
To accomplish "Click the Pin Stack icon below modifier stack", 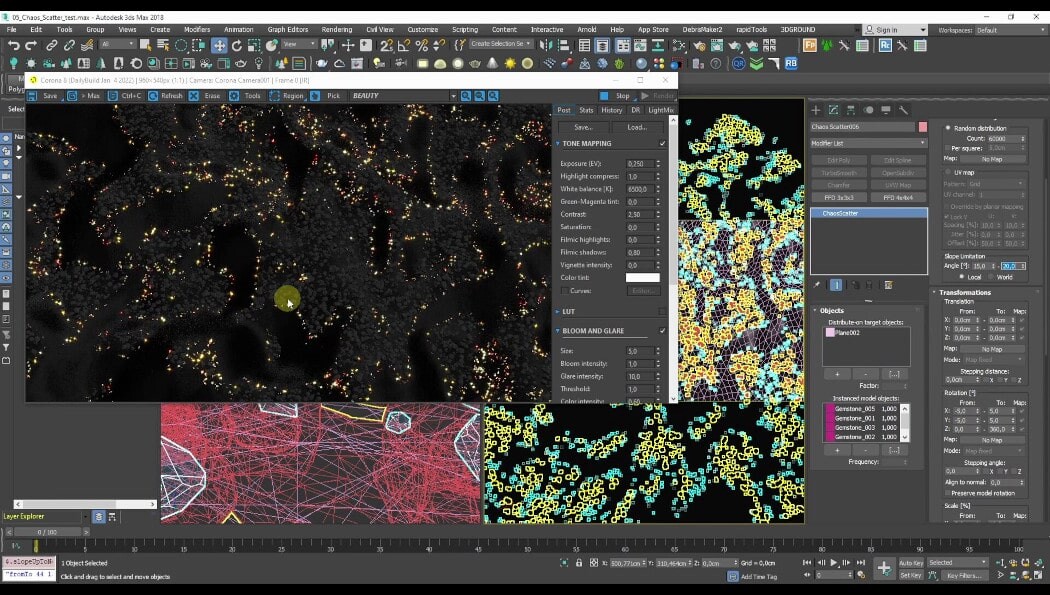I will point(817,285).
